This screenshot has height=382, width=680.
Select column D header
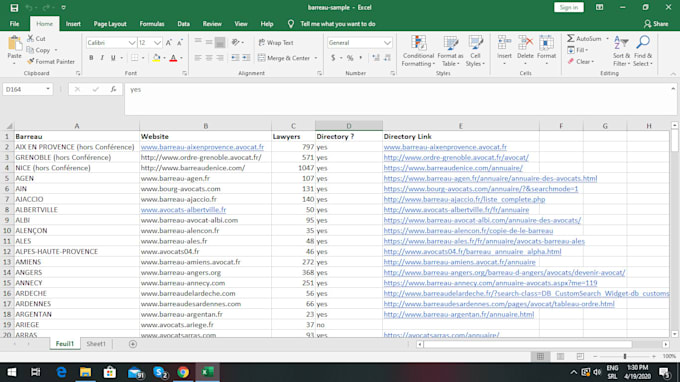tap(349, 126)
